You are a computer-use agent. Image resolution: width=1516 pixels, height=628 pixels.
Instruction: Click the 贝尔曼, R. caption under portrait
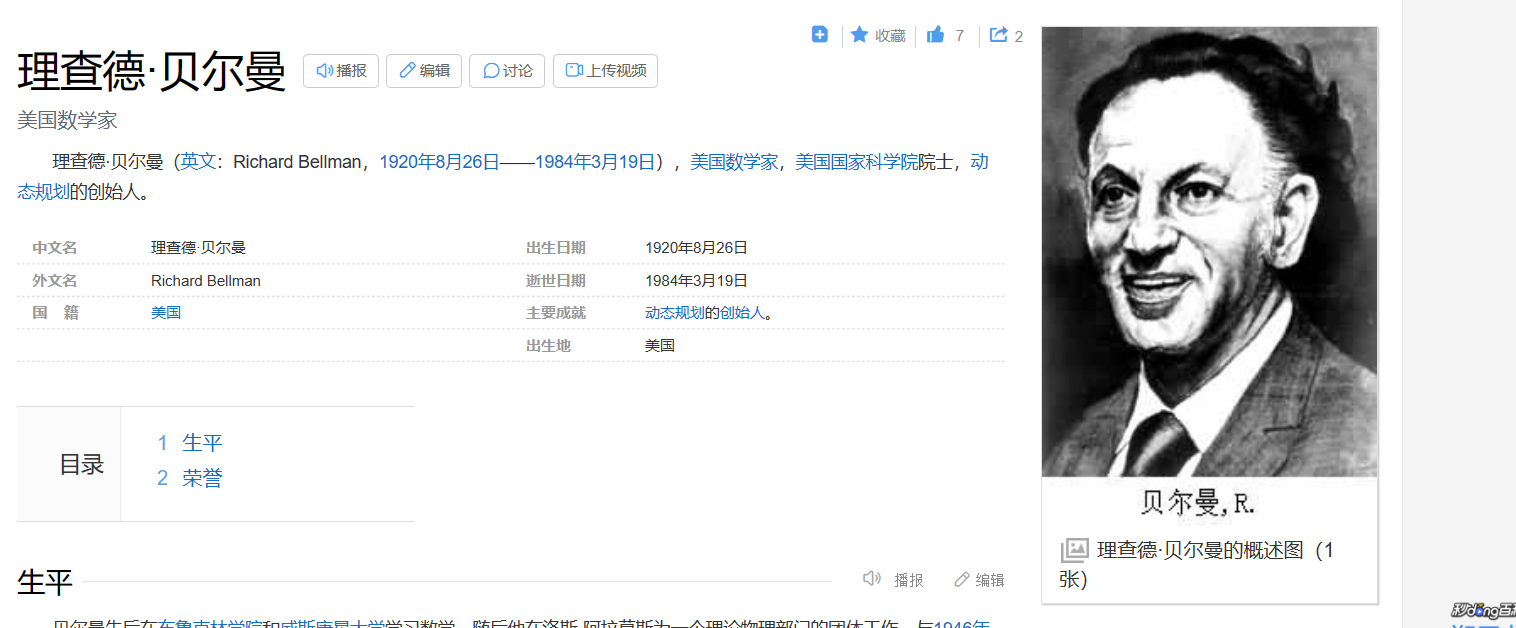coord(1197,503)
